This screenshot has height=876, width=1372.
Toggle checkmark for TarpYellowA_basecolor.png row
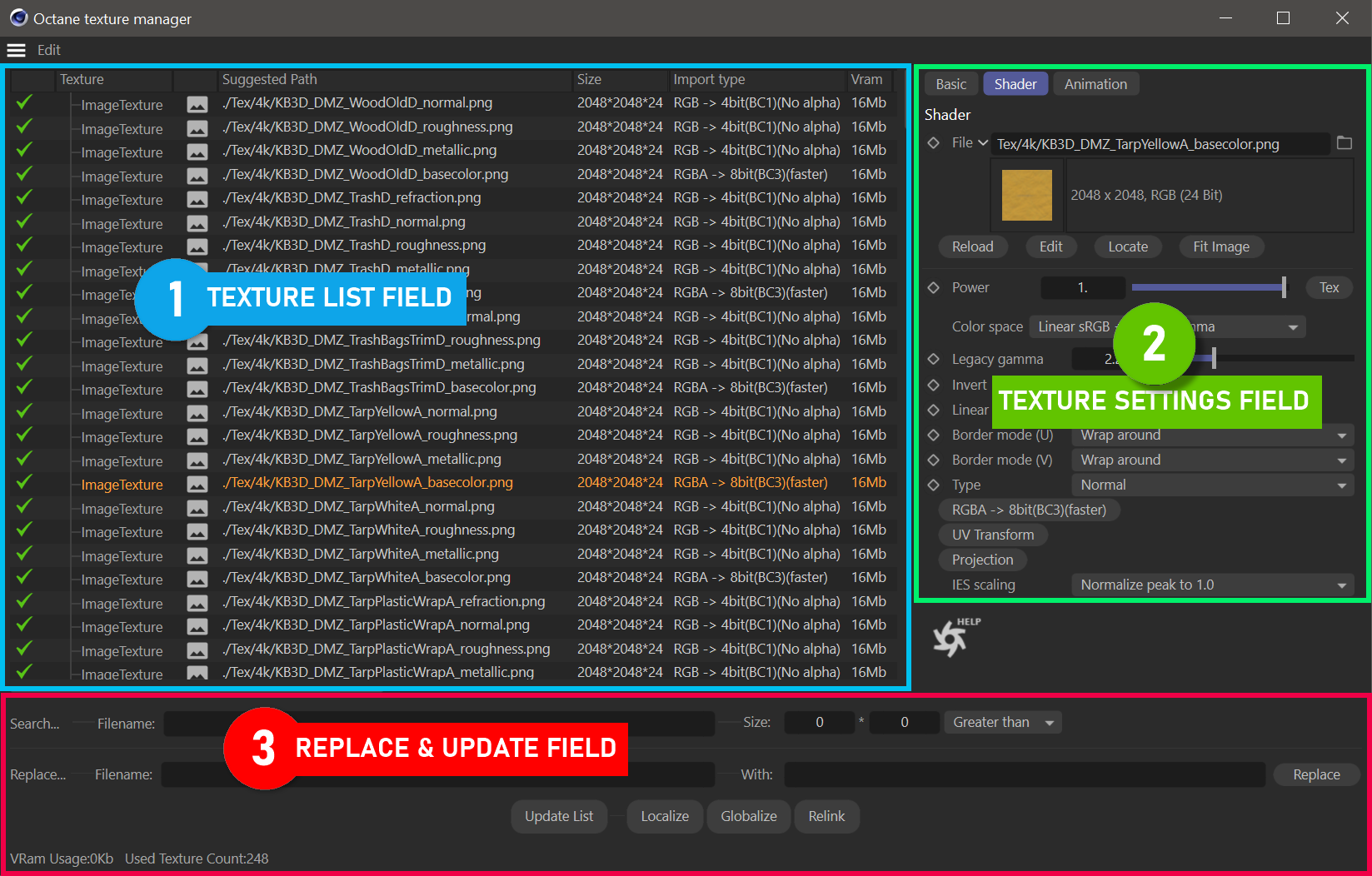click(24, 482)
